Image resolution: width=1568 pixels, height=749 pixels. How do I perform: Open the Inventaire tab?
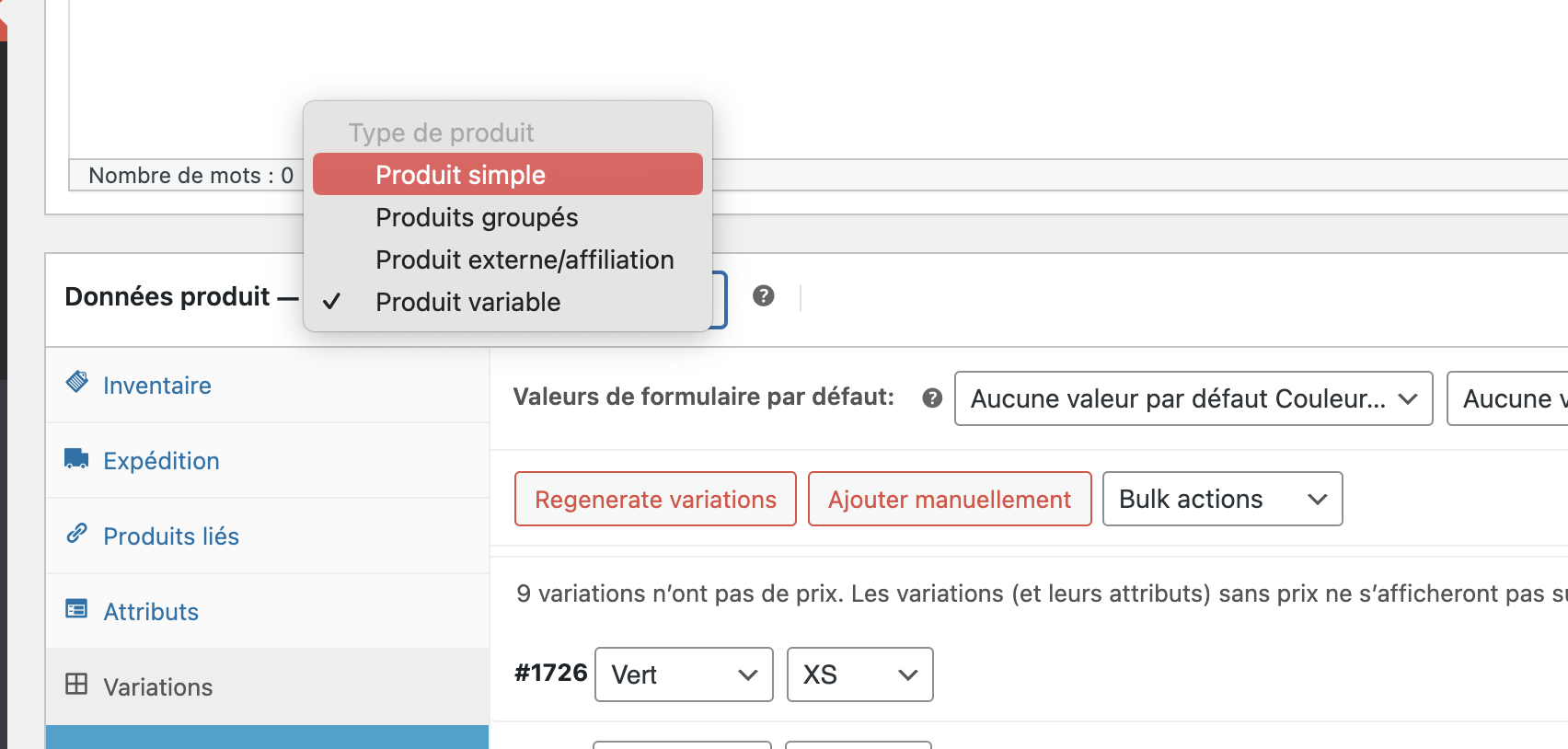(157, 386)
